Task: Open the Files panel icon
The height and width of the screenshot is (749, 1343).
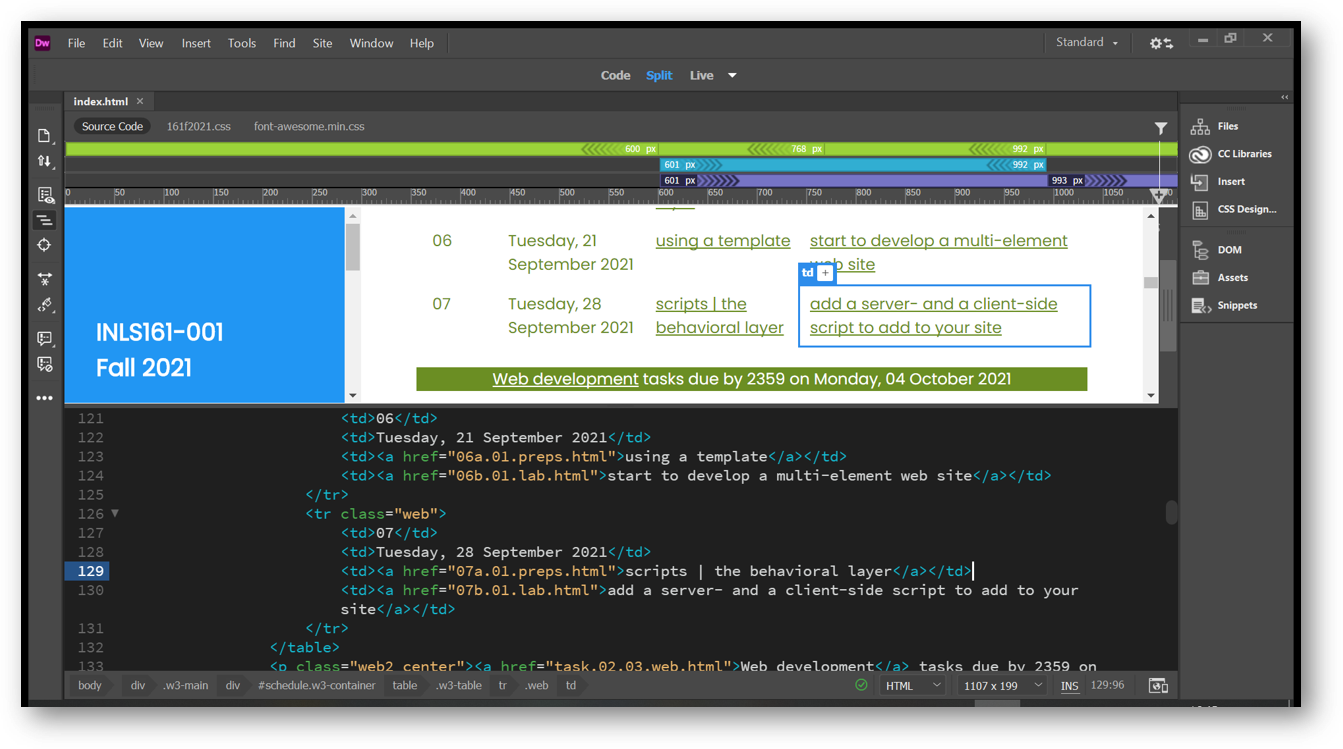Action: pos(1200,127)
